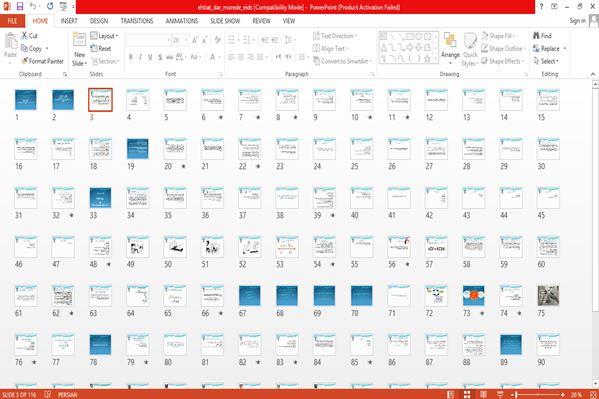The image size is (599, 399).
Task: Open the Shape Outline dropdown
Action: tap(503, 48)
